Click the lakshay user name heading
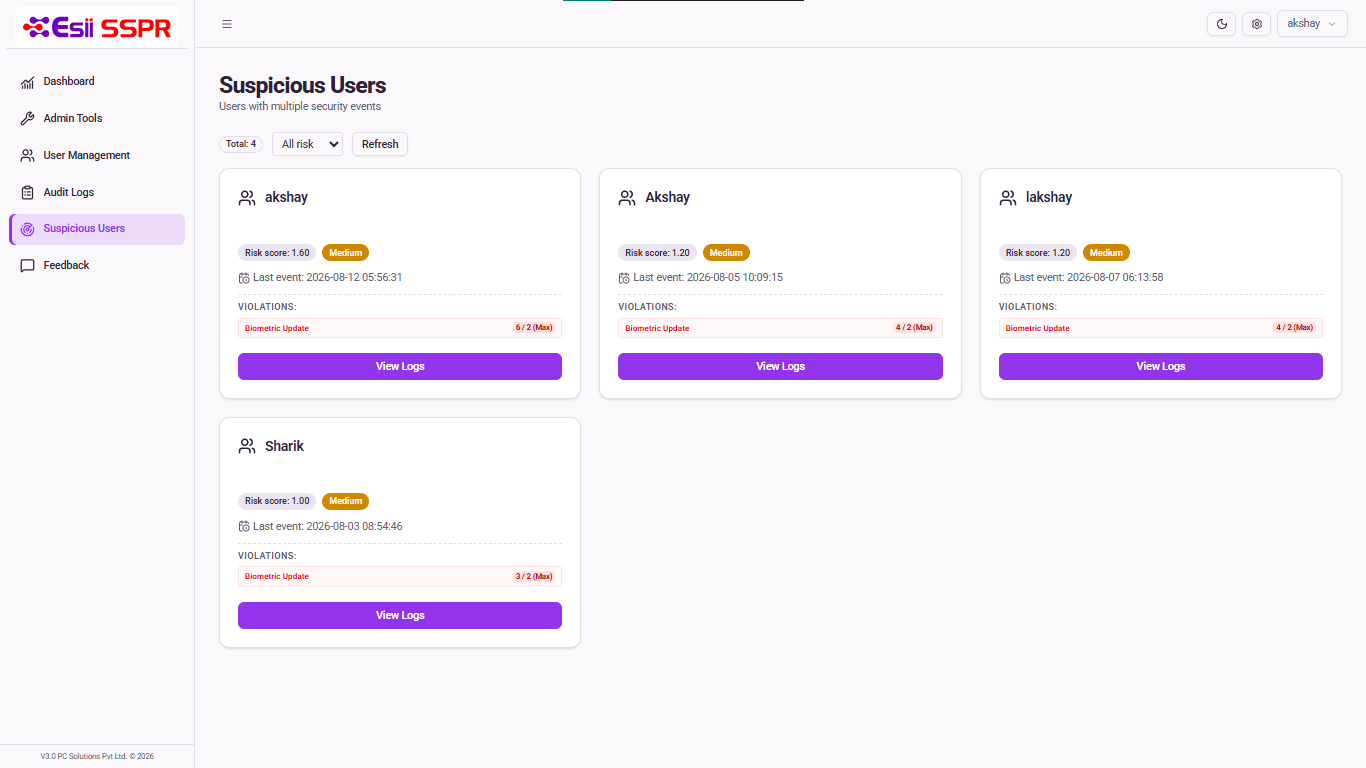Image resolution: width=1366 pixels, height=768 pixels. tap(1049, 198)
